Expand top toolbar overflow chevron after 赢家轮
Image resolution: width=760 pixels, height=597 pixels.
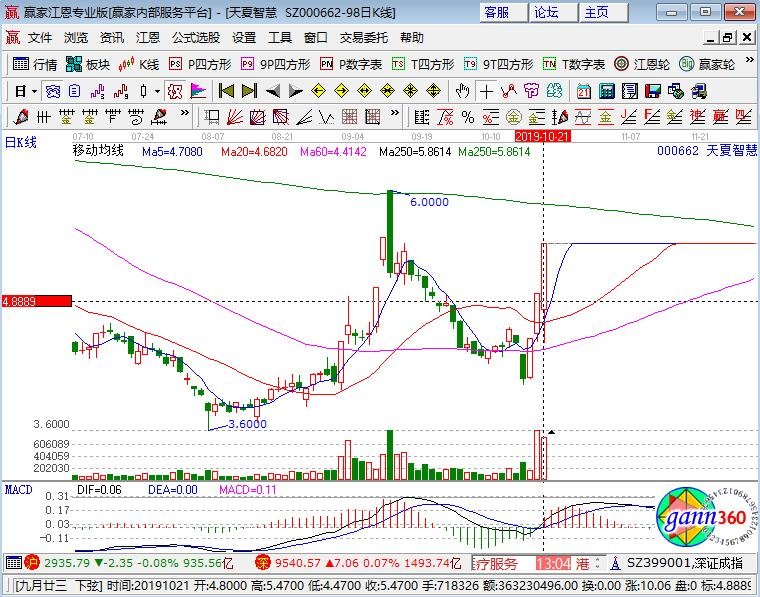[749, 60]
